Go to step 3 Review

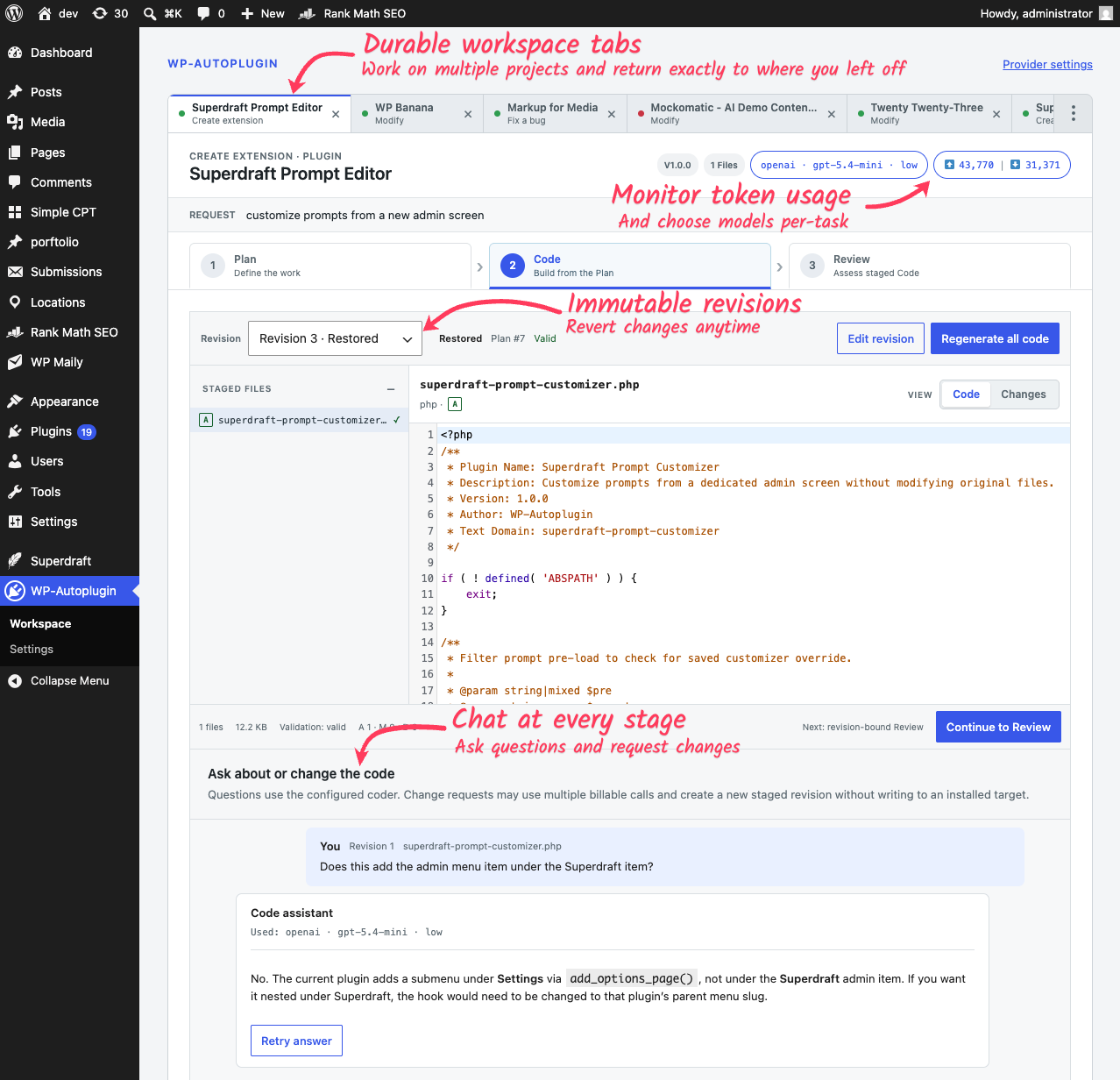point(930,266)
